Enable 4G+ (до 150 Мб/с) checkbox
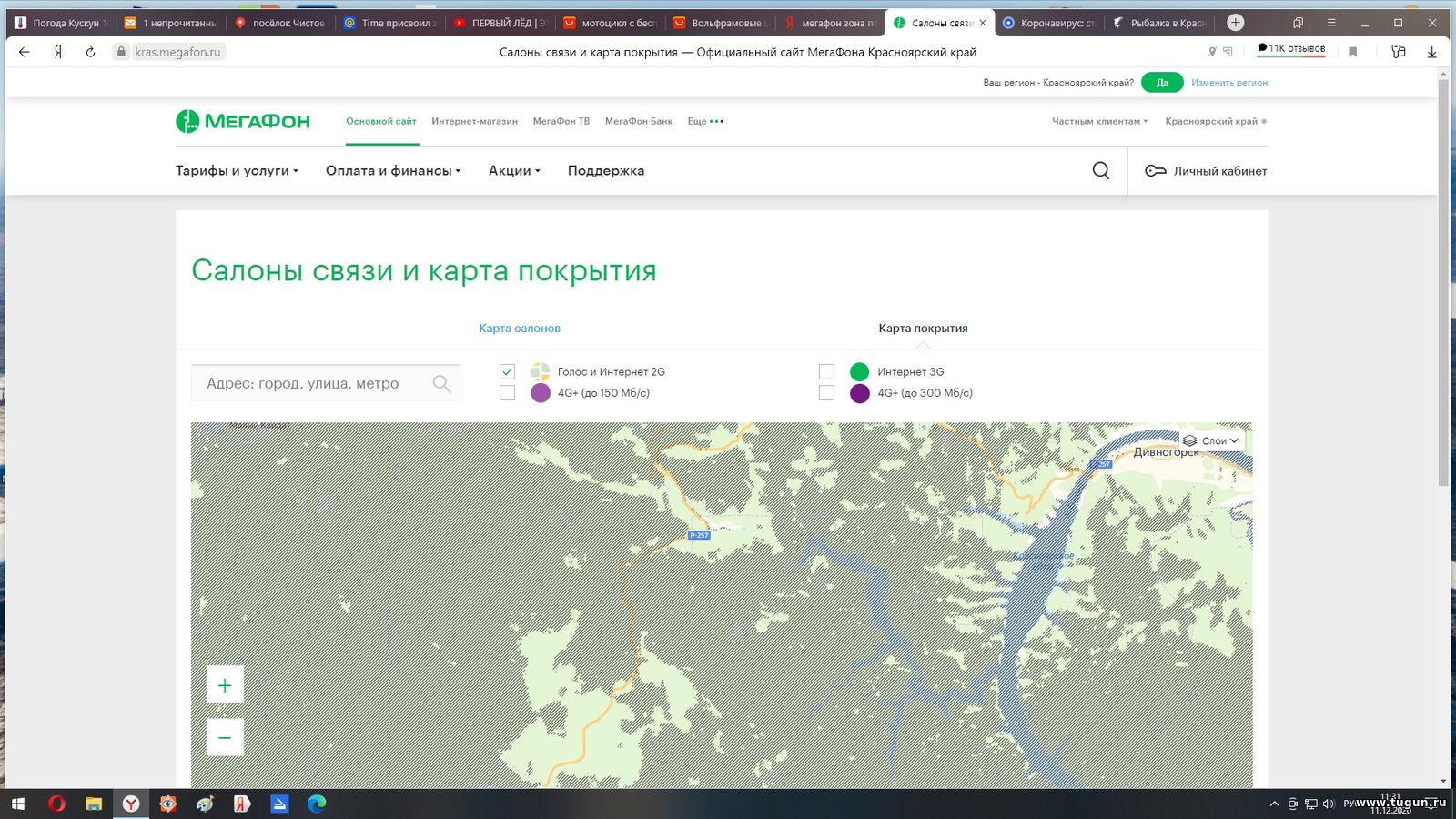The height and width of the screenshot is (819, 1456). tap(507, 393)
